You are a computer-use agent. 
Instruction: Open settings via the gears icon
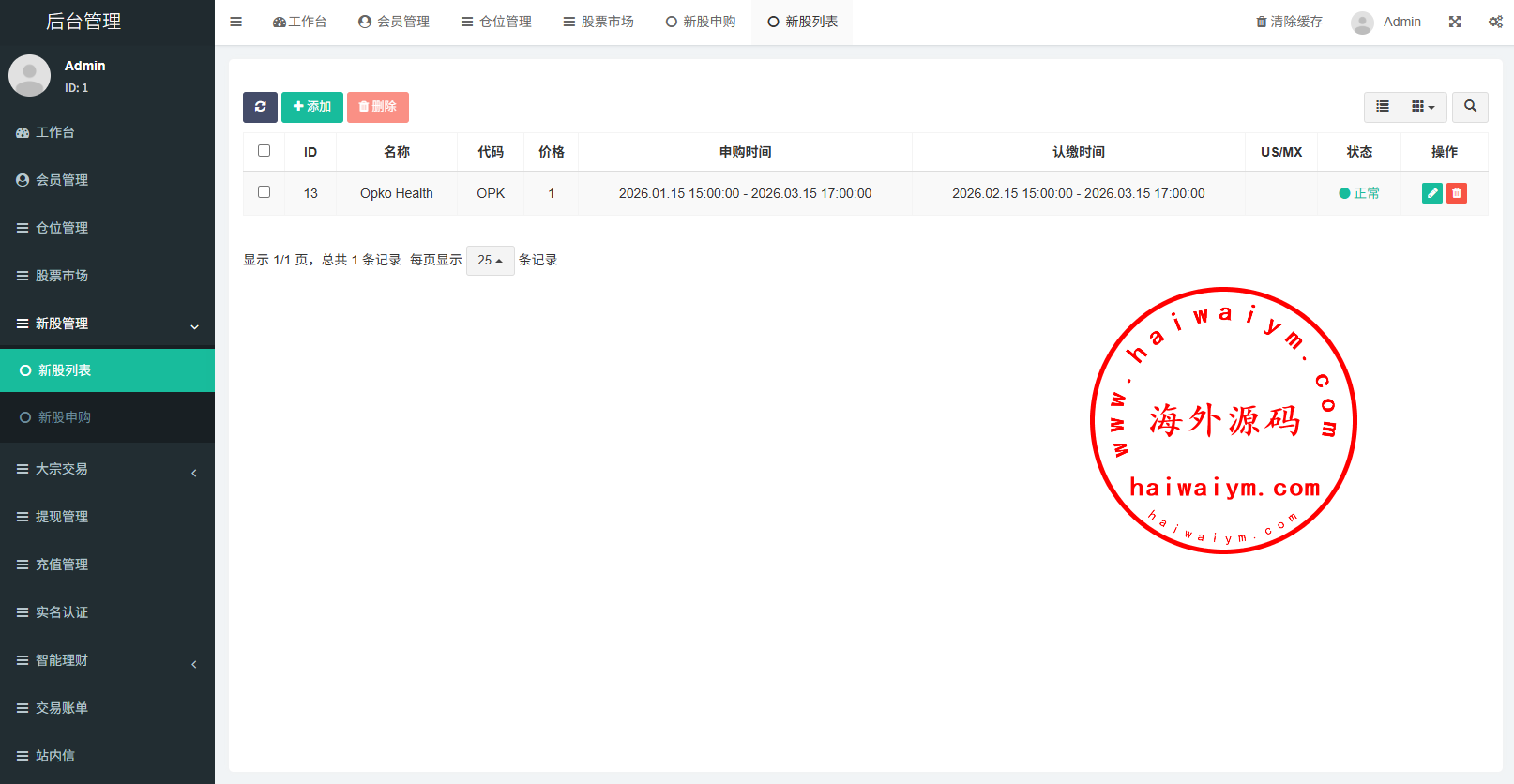1495,22
